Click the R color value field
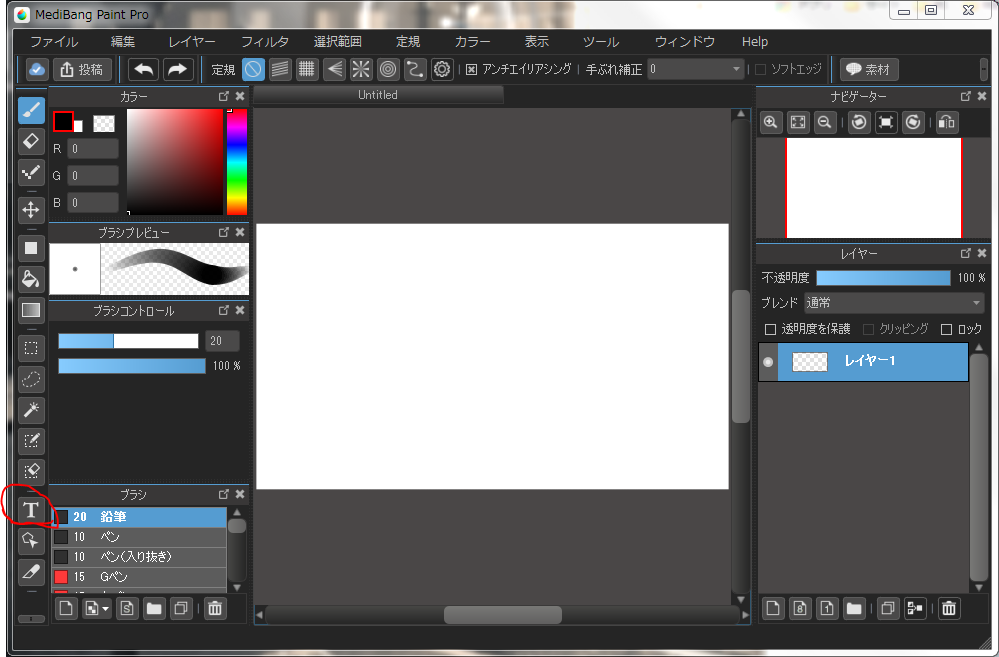 (94, 149)
